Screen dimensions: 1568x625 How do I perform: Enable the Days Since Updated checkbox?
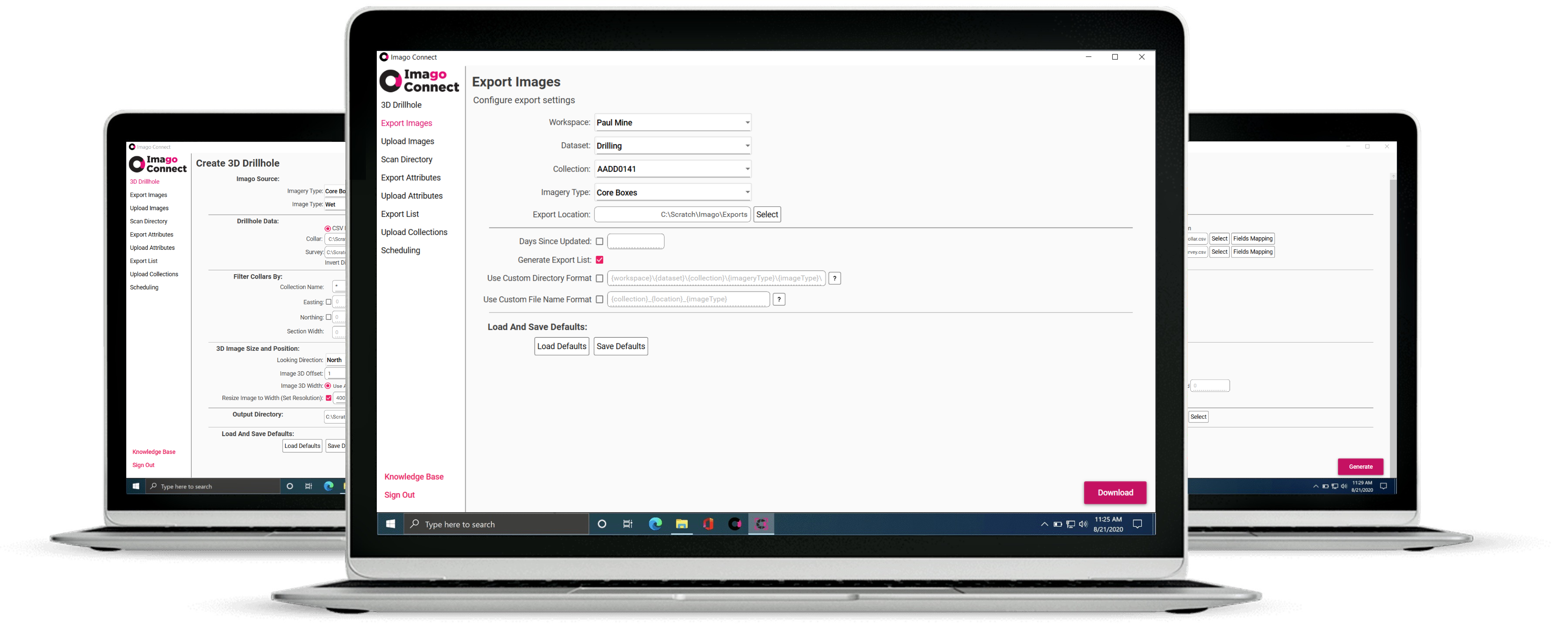[x=600, y=242]
